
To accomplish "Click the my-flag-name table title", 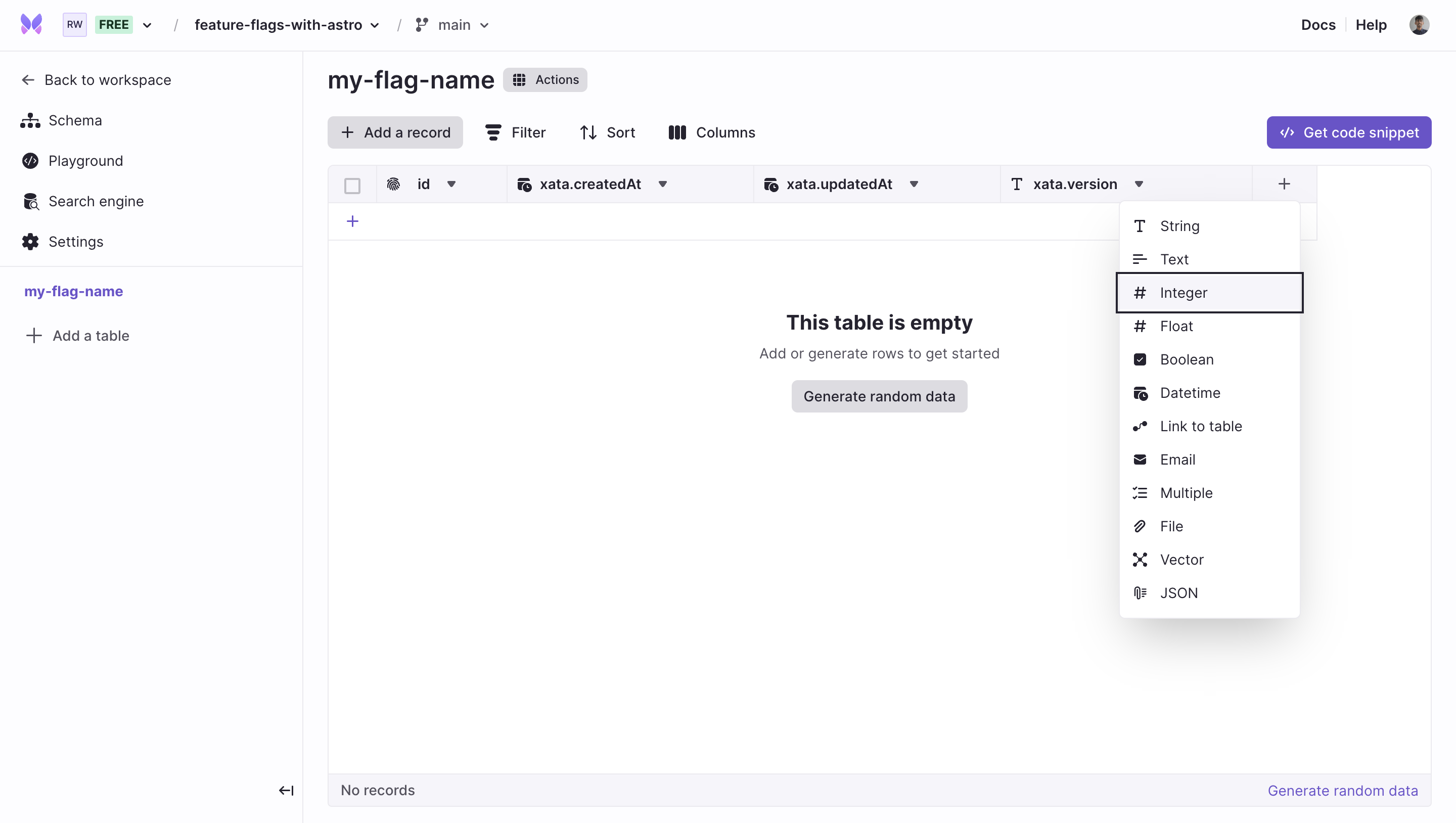I will pos(411,80).
